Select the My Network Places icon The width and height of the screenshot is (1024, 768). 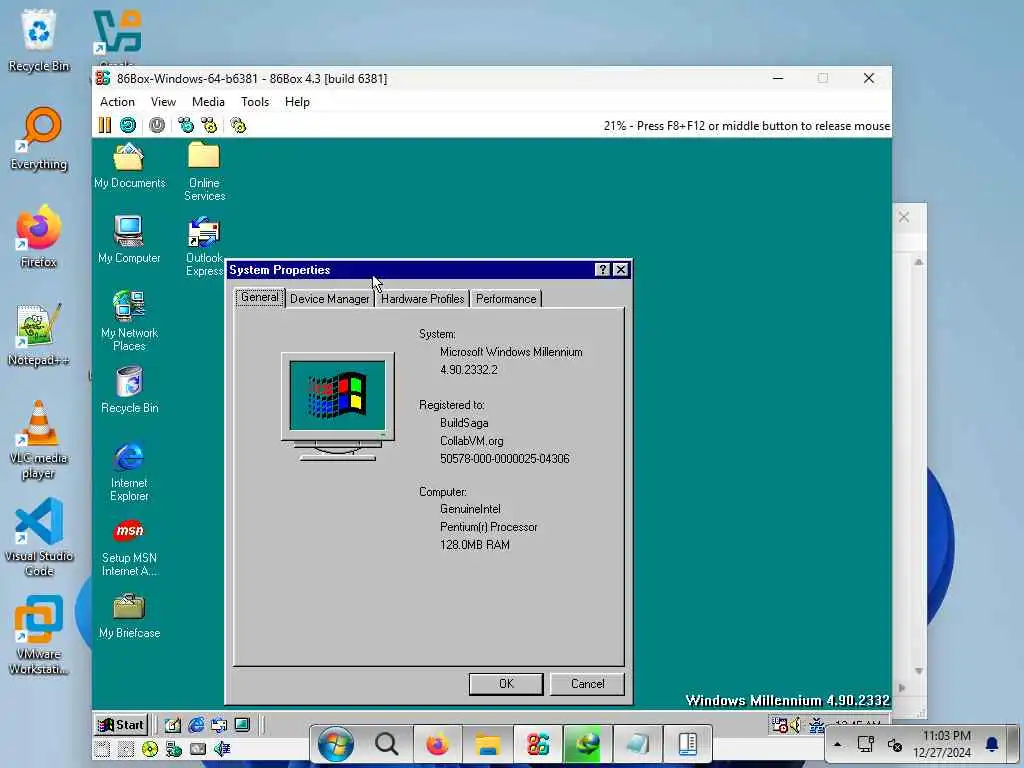click(129, 321)
